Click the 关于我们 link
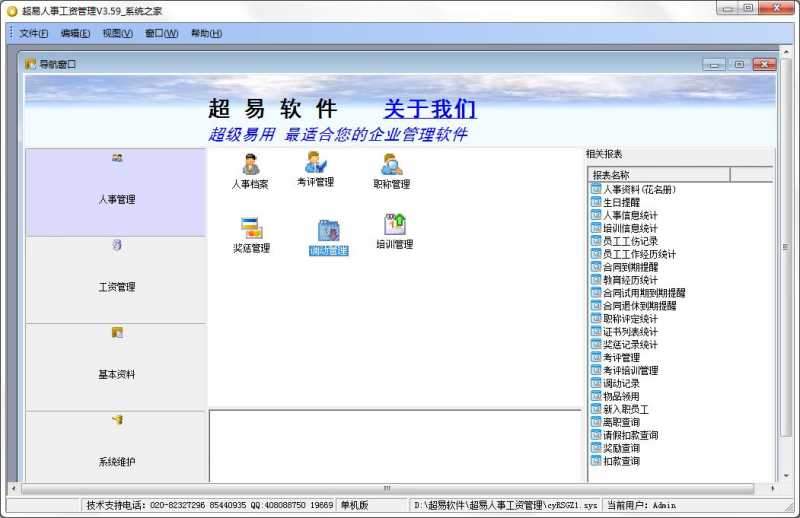Viewport: 800px width, 518px height. [430, 109]
